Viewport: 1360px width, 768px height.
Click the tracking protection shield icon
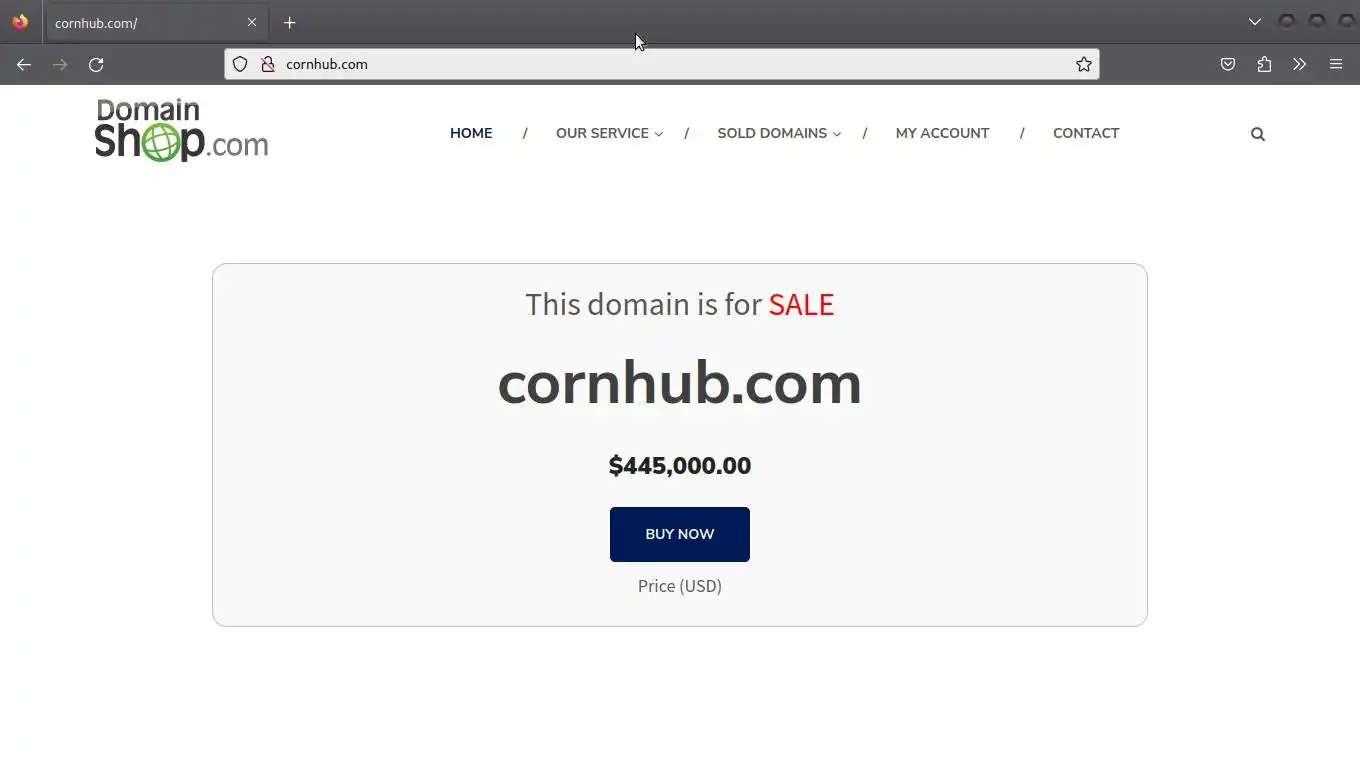pos(240,64)
